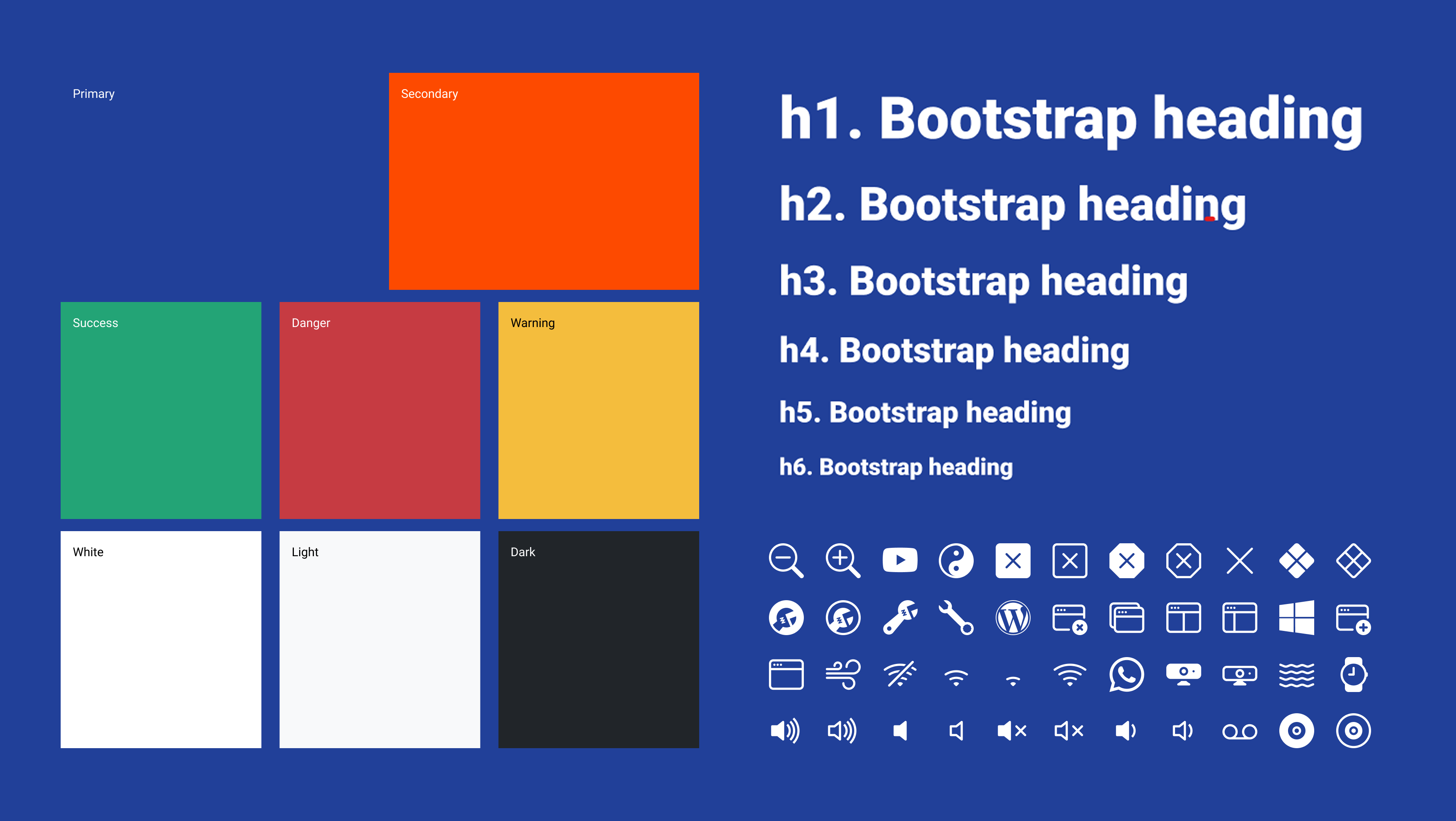Click the zoom-out magnifier icon
This screenshot has height=821, width=1456.
point(786,561)
